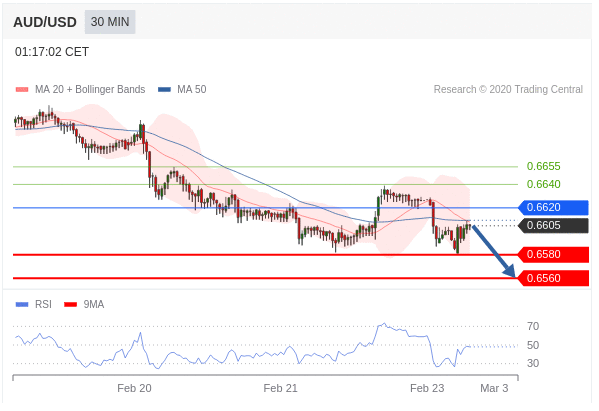This screenshot has height=411, width=599.
Task: Toggle the MA 50 legend entry
Action: click(x=182, y=89)
